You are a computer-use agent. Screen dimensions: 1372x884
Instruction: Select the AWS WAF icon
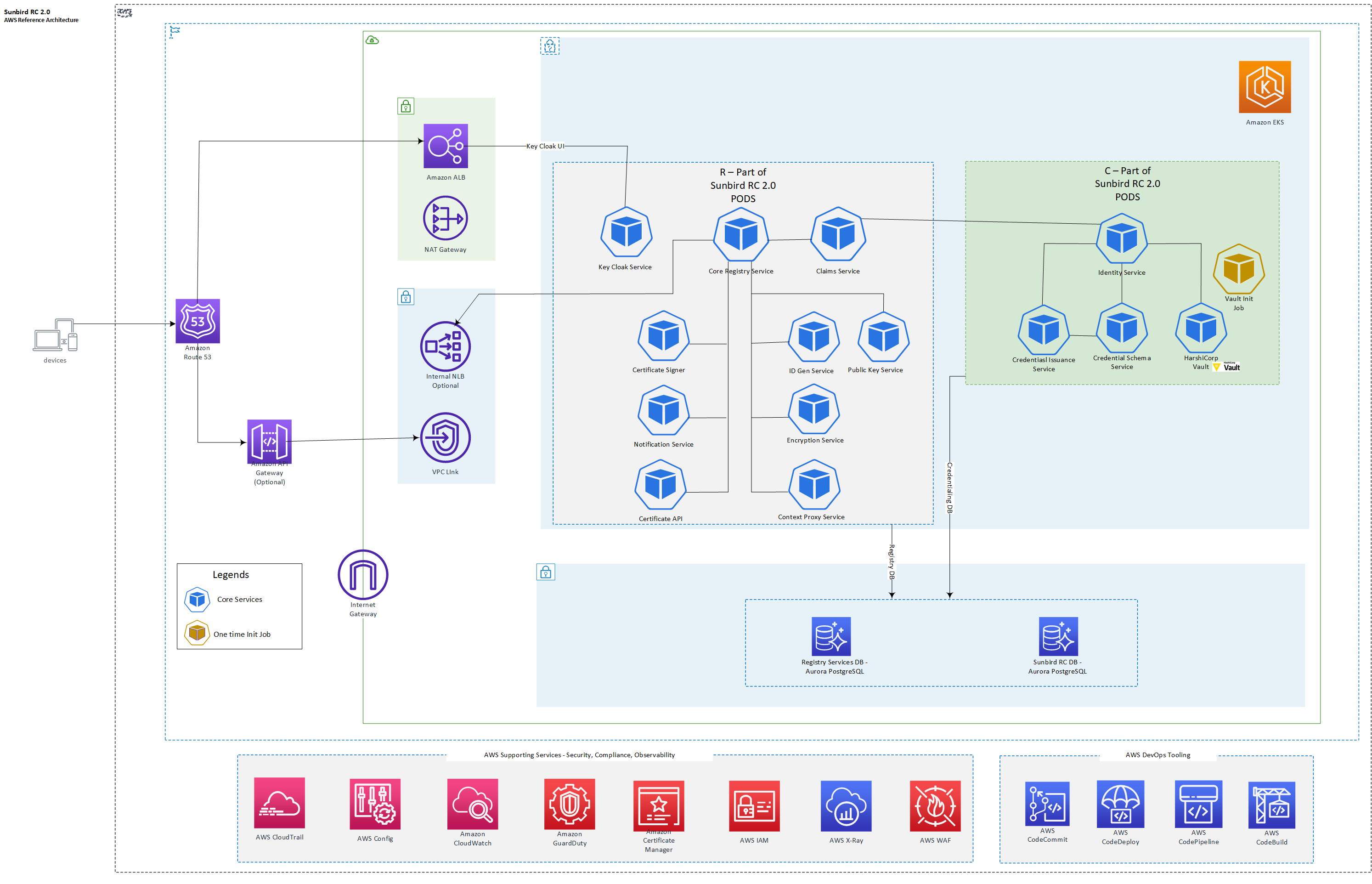935,805
